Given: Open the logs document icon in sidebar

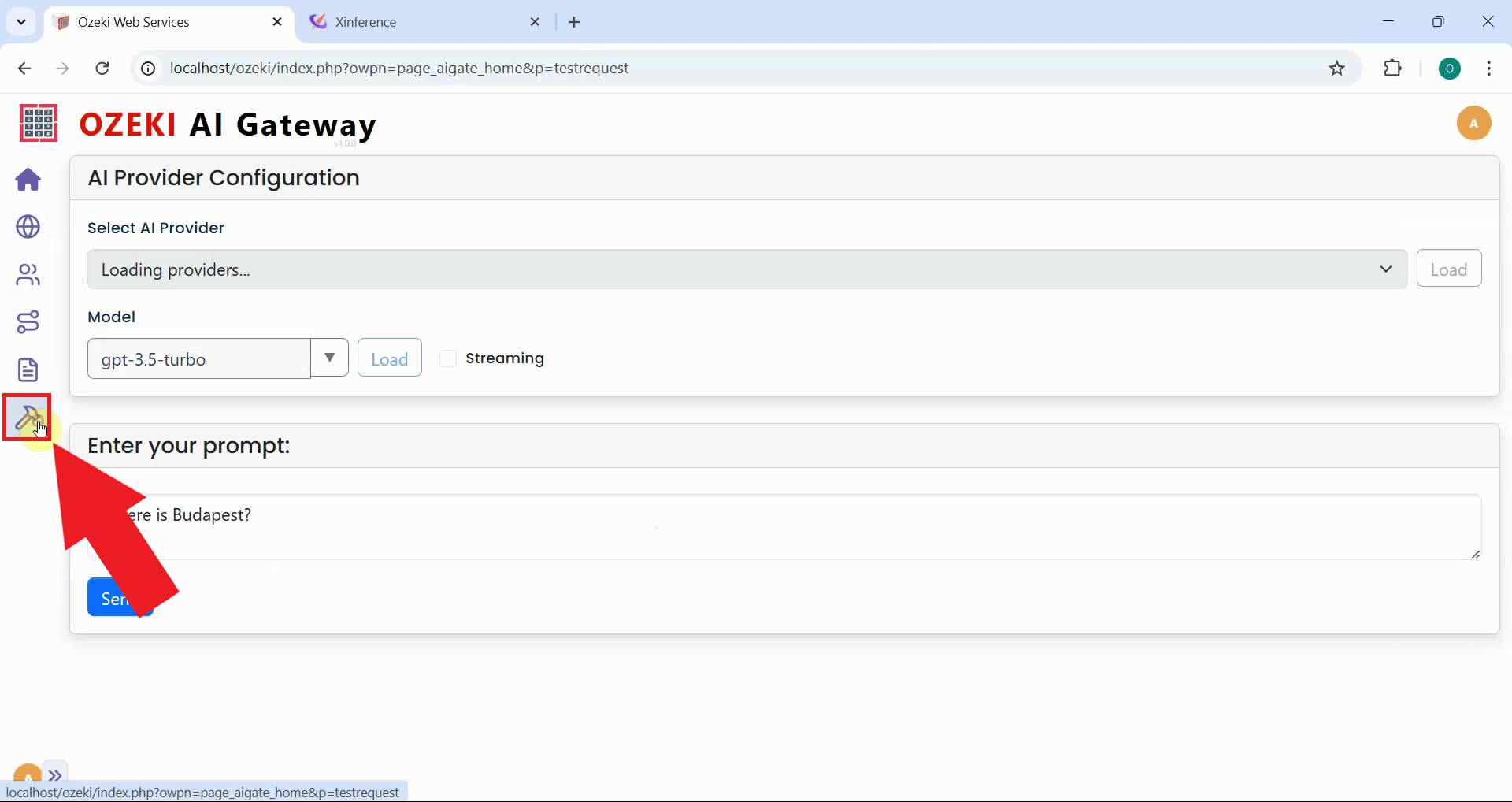Looking at the screenshot, I should point(28,369).
